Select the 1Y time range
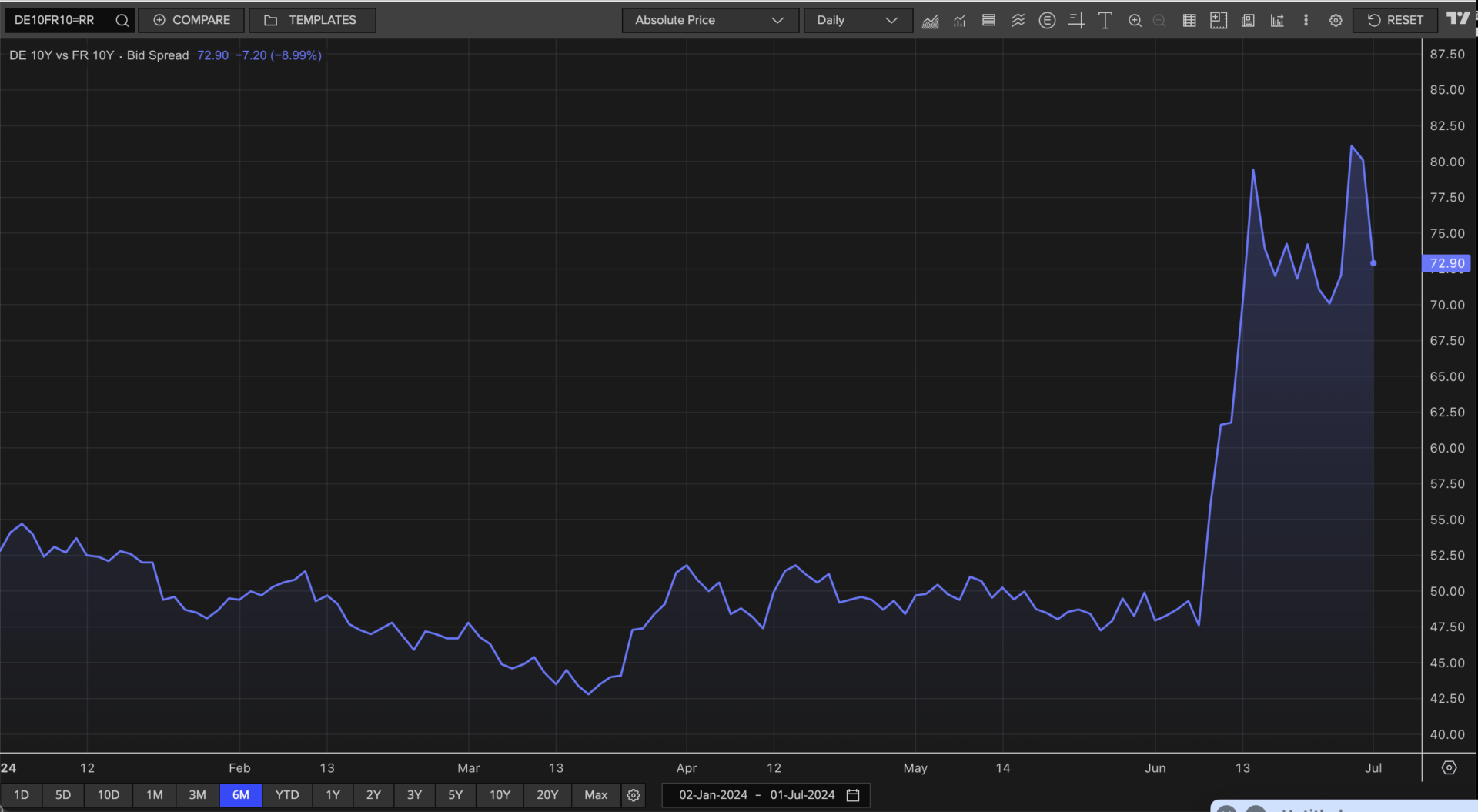The width and height of the screenshot is (1478, 812). (333, 794)
